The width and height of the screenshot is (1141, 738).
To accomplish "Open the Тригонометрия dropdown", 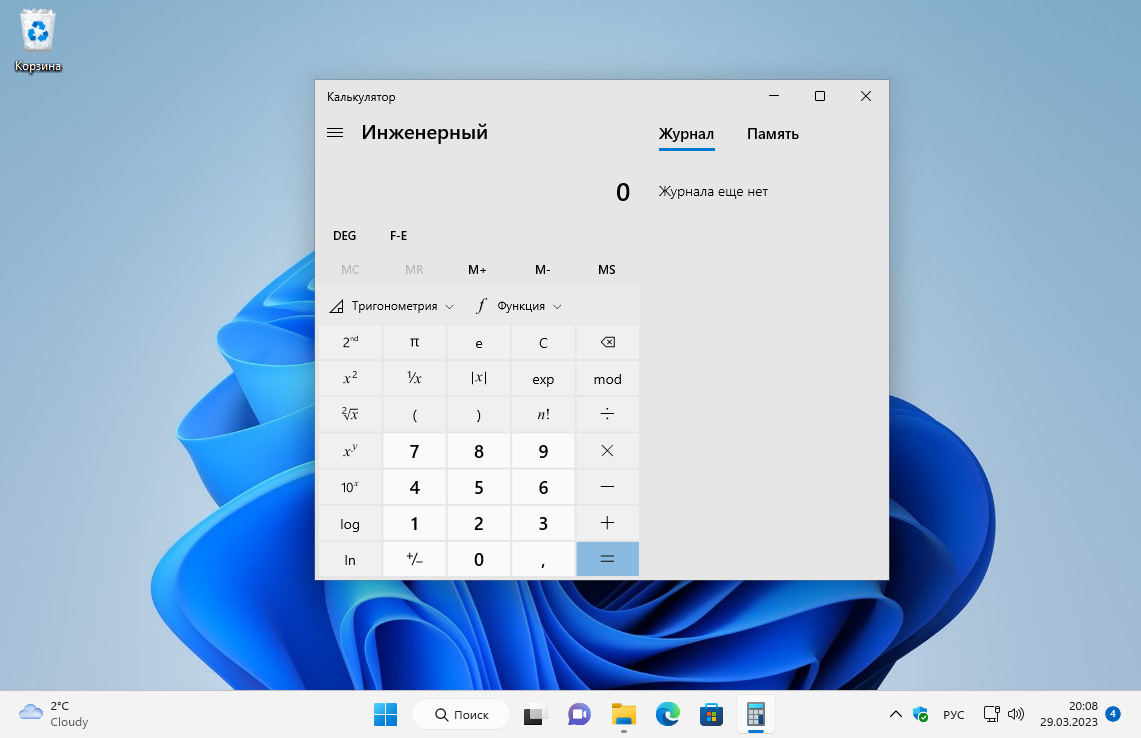I will click(x=393, y=305).
